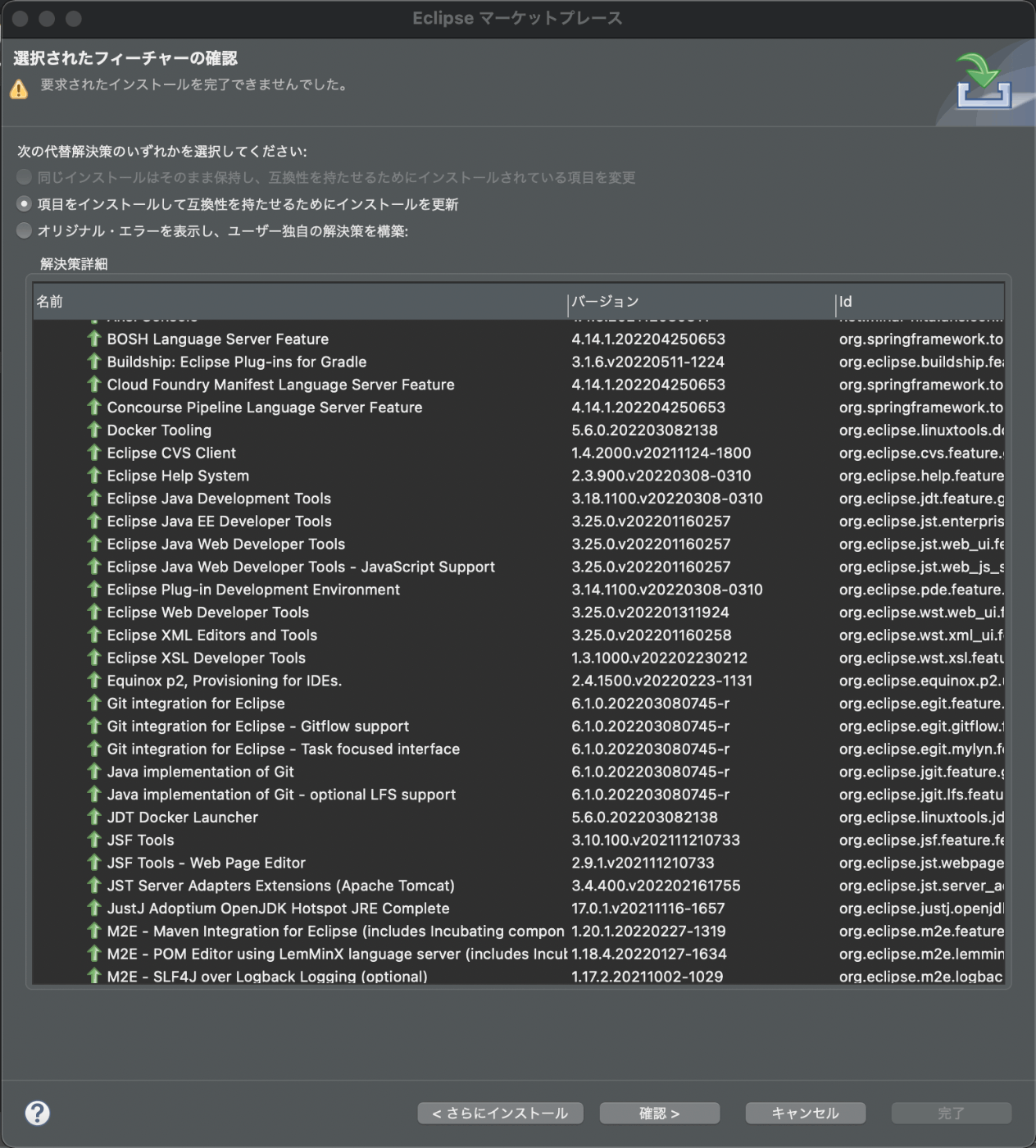The height and width of the screenshot is (1148, 1036).
Task: Click update arrow icon for JDT Docker Launcher
Action: [94, 818]
